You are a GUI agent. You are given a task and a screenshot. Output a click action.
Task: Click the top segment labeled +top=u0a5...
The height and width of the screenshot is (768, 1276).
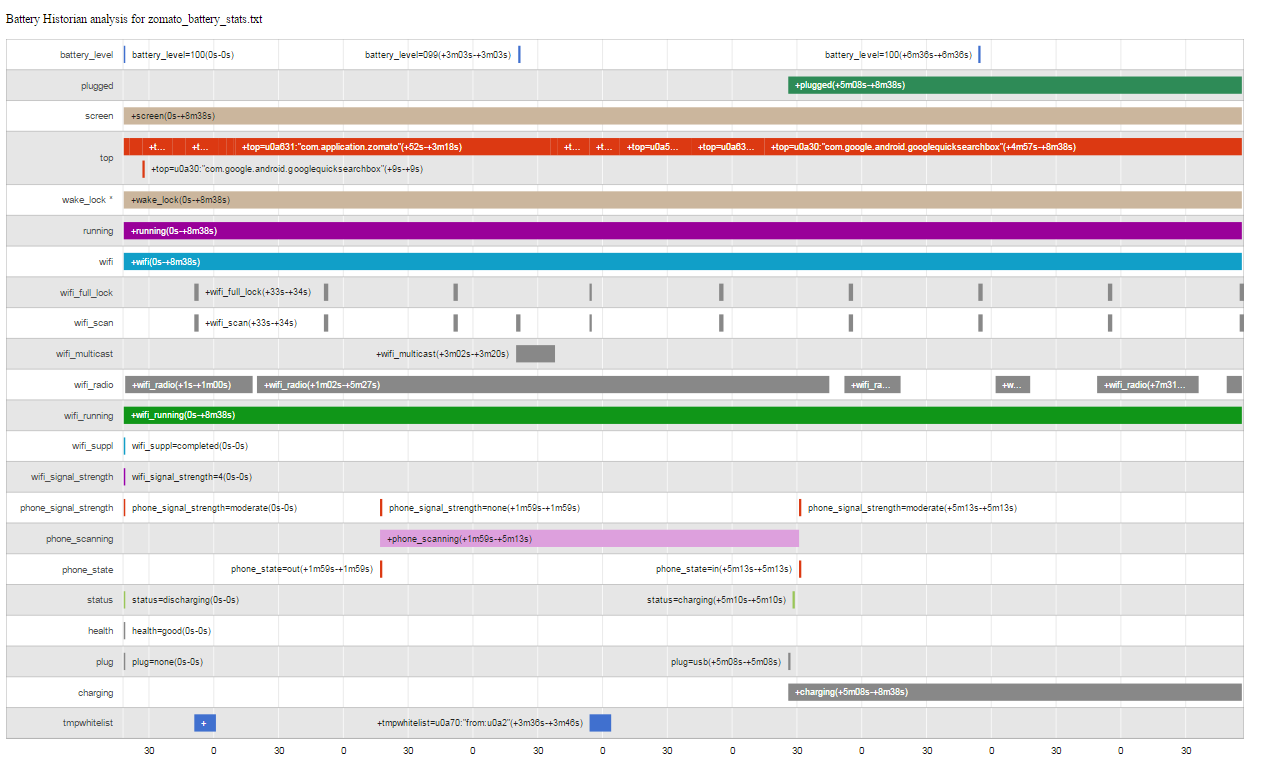(x=653, y=147)
